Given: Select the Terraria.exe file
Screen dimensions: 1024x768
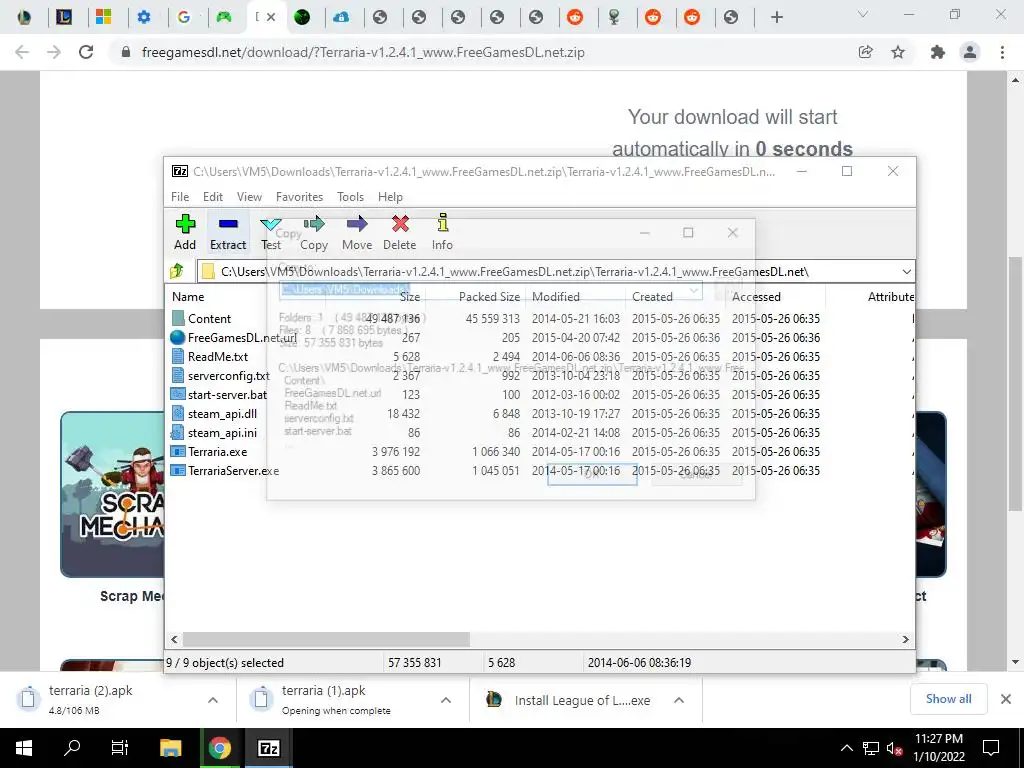Looking at the screenshot, I should pyautogui.click(x=217, y=451).
